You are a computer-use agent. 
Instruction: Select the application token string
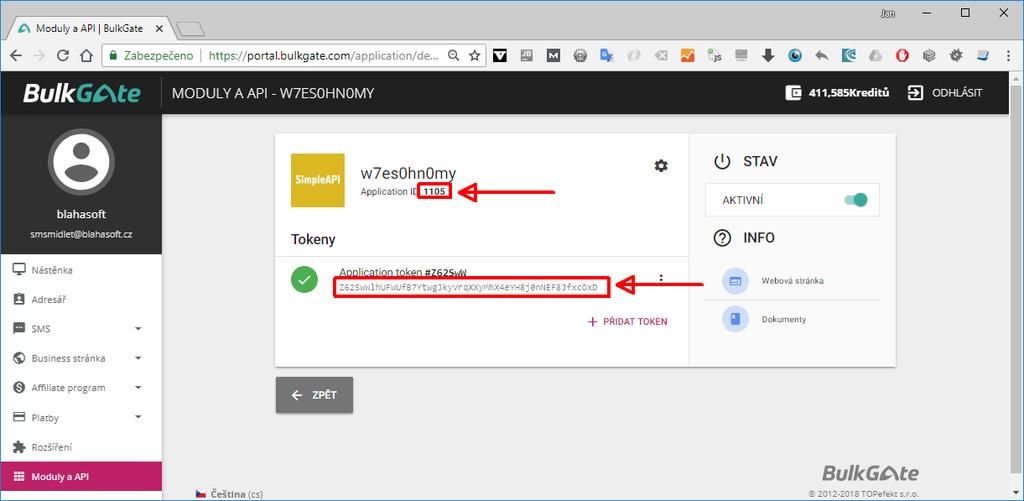pos(469,287)
